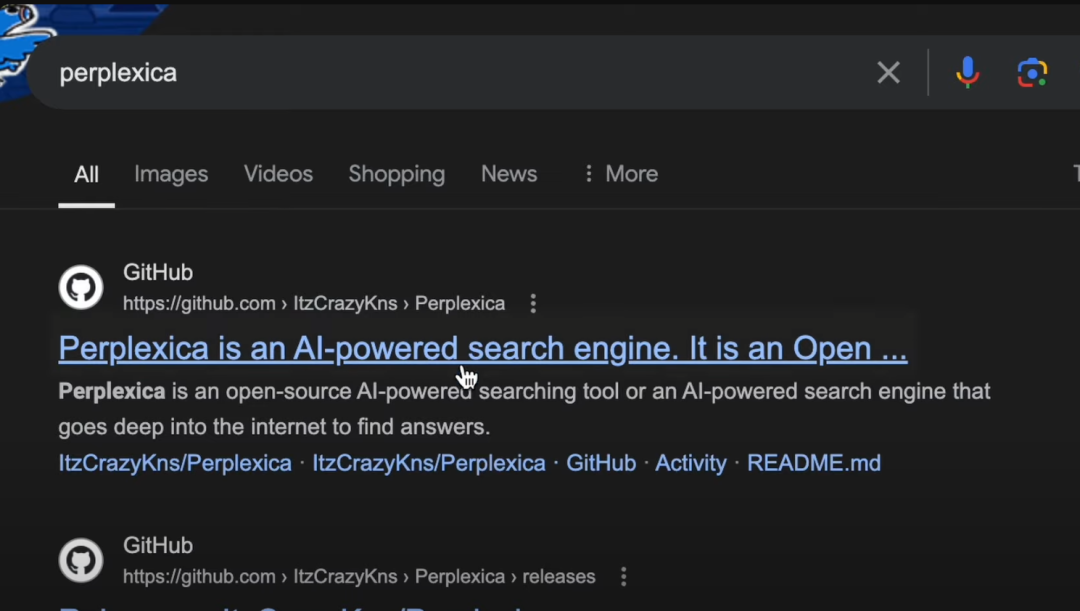Viewport: 1080px width, 611px height.
Task: Open "Perplexica is an AI-powered search engine" link
Action: 482,348
